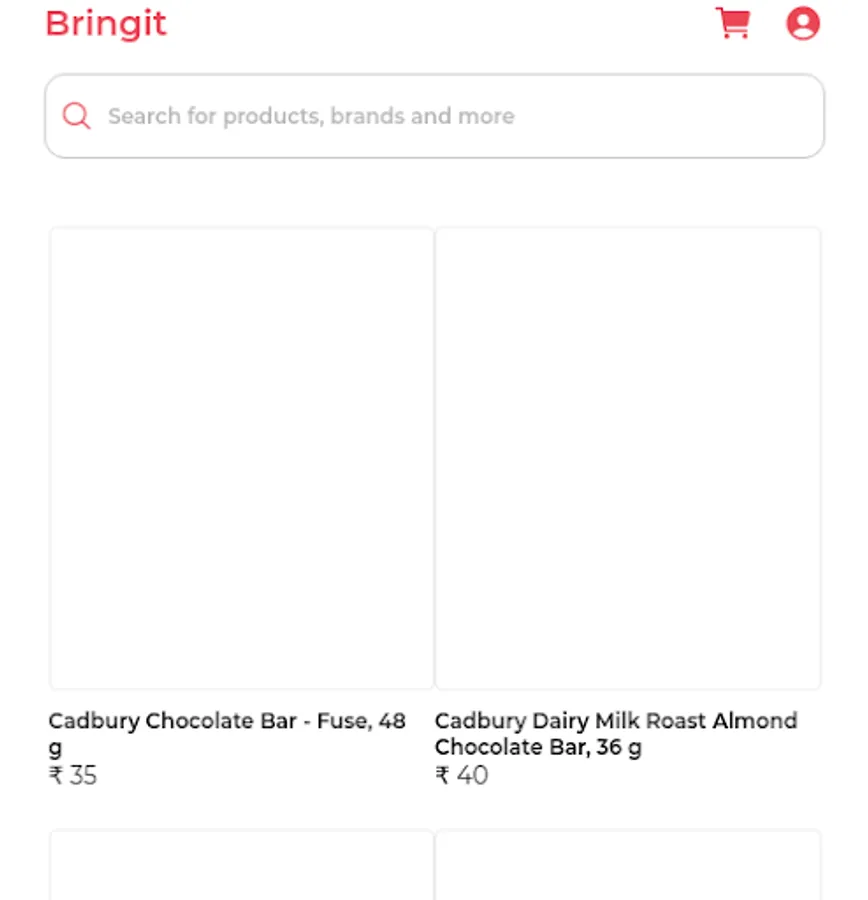Open the Cadbury Fuse product image
The image size is (868, 900).
tap(242, 458)
